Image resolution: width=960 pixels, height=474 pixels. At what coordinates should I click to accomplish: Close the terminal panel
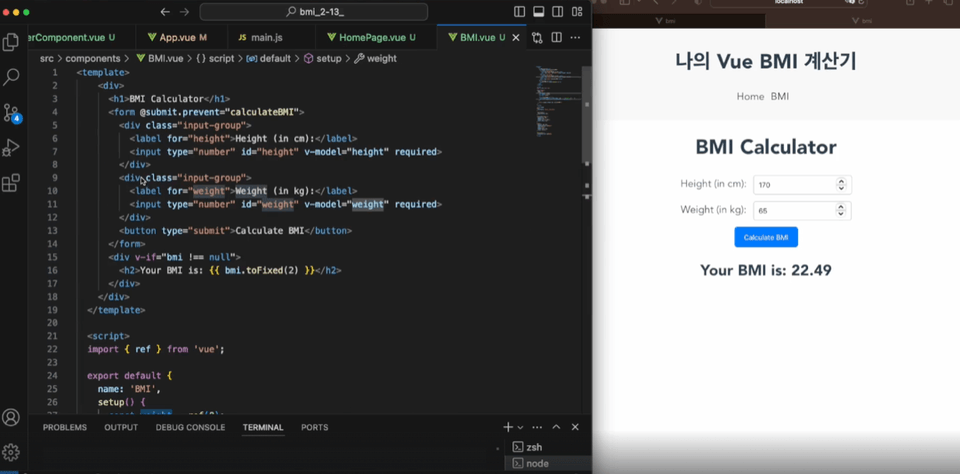575,427
